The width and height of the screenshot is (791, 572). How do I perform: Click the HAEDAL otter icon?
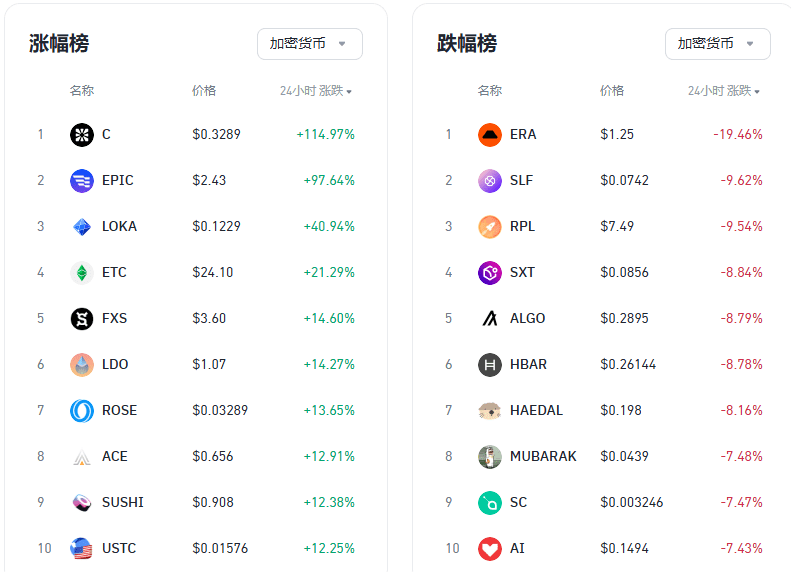click(x=490, y=410)
